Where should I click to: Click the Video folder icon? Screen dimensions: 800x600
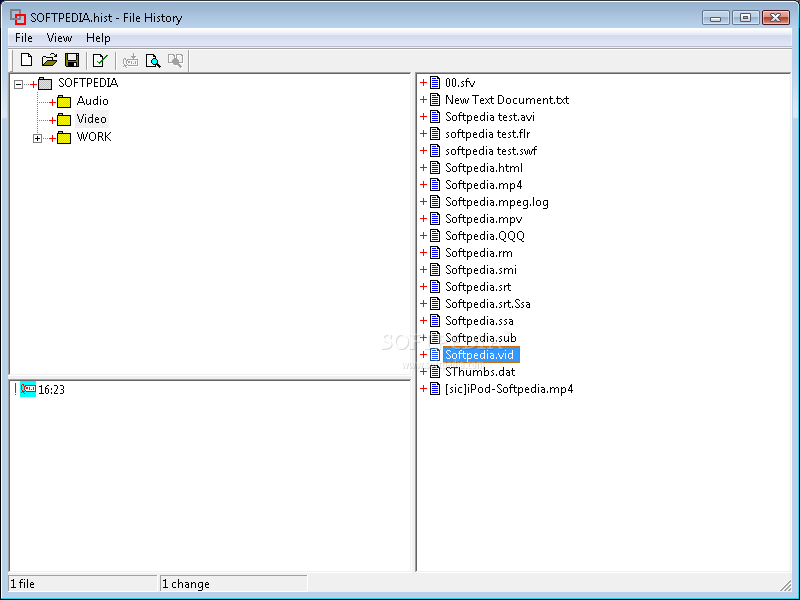[64, 120]
